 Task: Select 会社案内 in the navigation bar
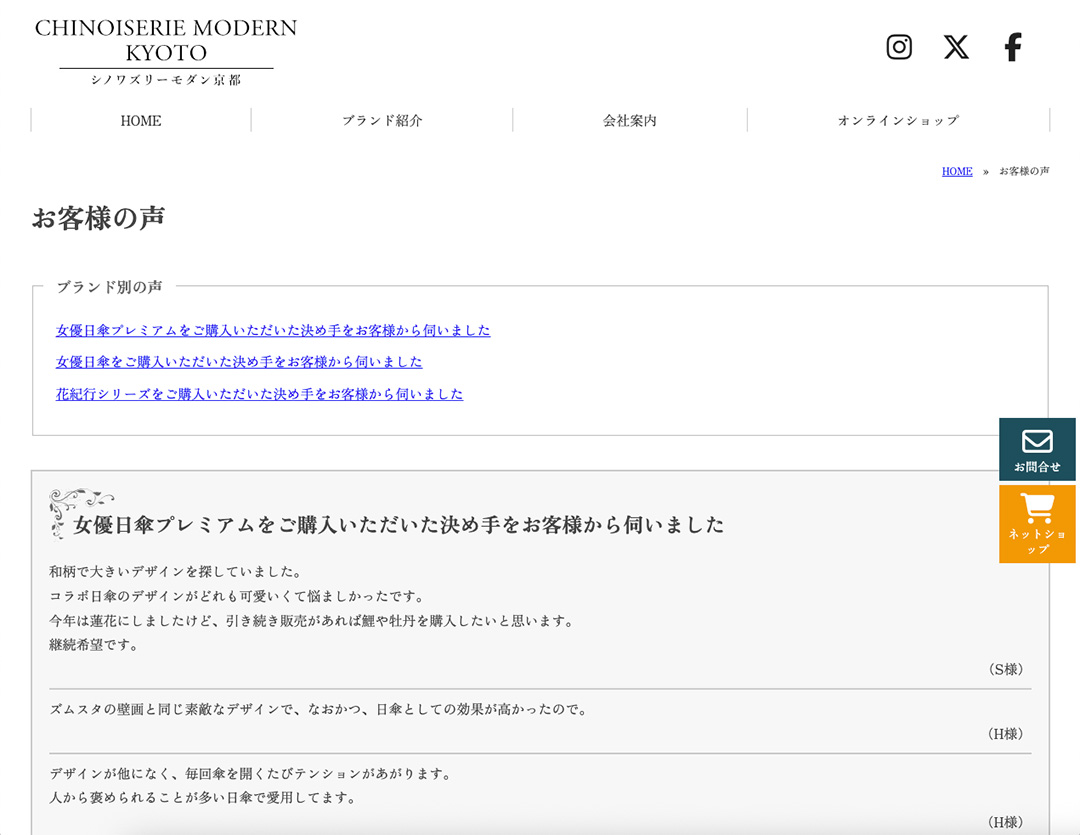pyautogui.click(x=630, y=121)
